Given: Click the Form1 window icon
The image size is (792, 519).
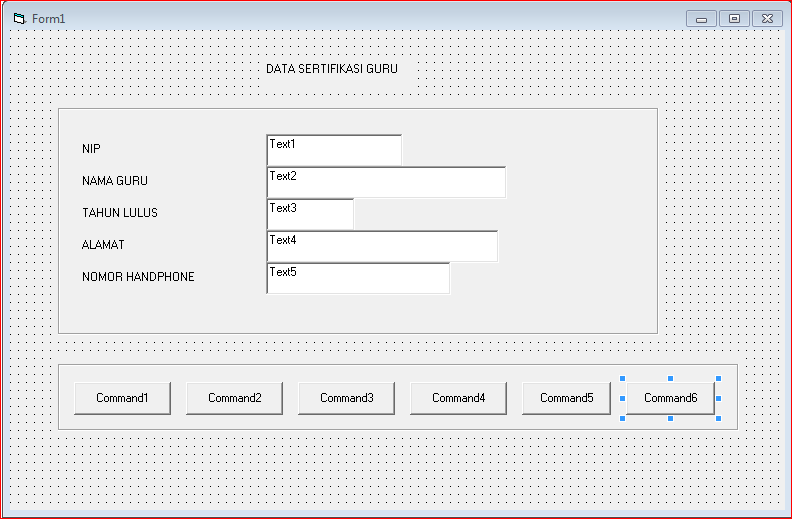Looking at the screenshot, I should [19, 19].
